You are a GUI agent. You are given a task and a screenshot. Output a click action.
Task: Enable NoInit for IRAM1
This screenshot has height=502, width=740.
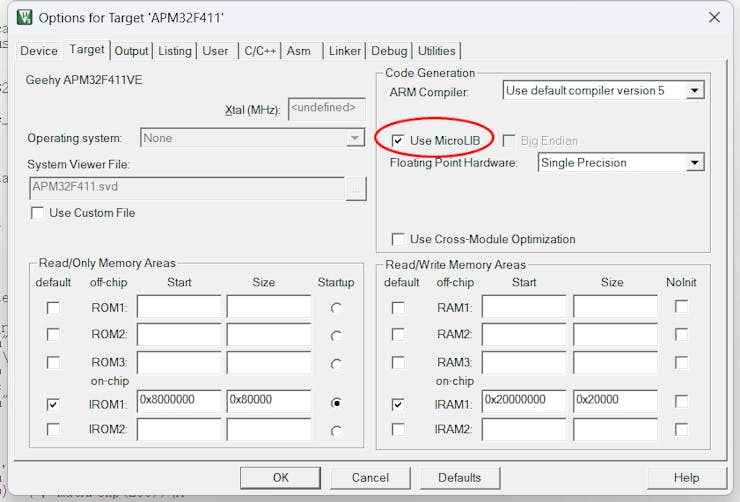(x=681, y=402)
